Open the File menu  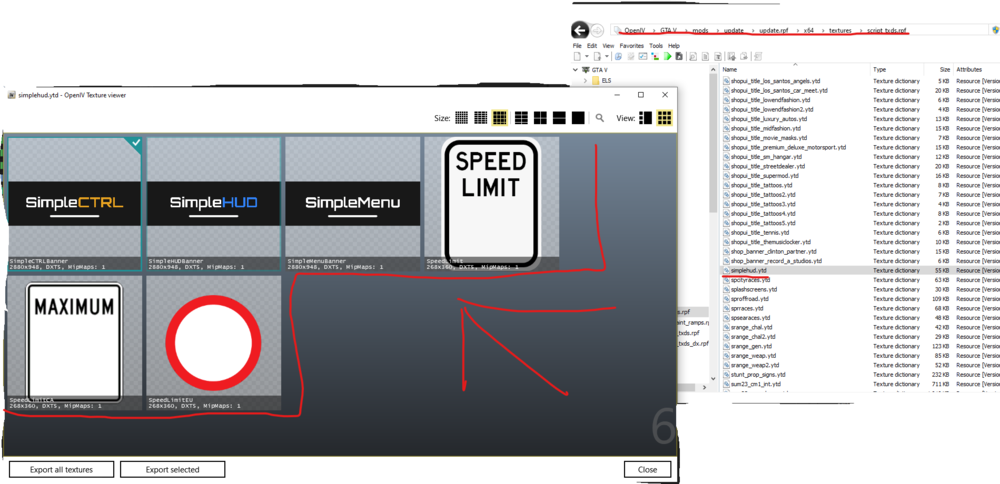click(577, 46)
